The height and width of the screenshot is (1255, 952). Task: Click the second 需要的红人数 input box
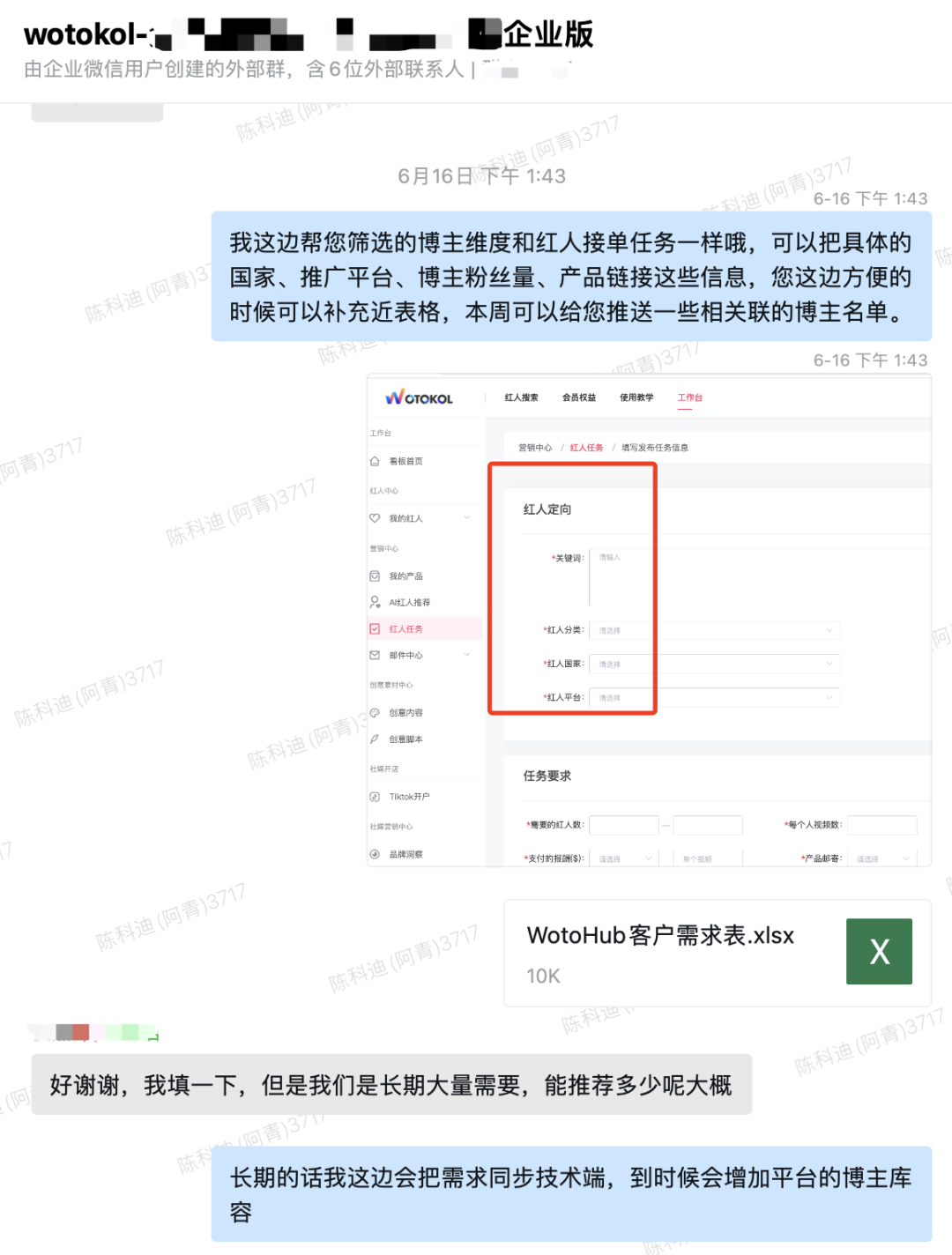[x=708, y=825]
